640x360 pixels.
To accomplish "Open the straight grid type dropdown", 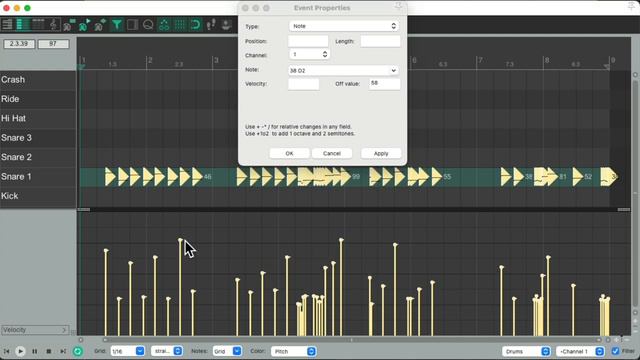I will point(167,351).
